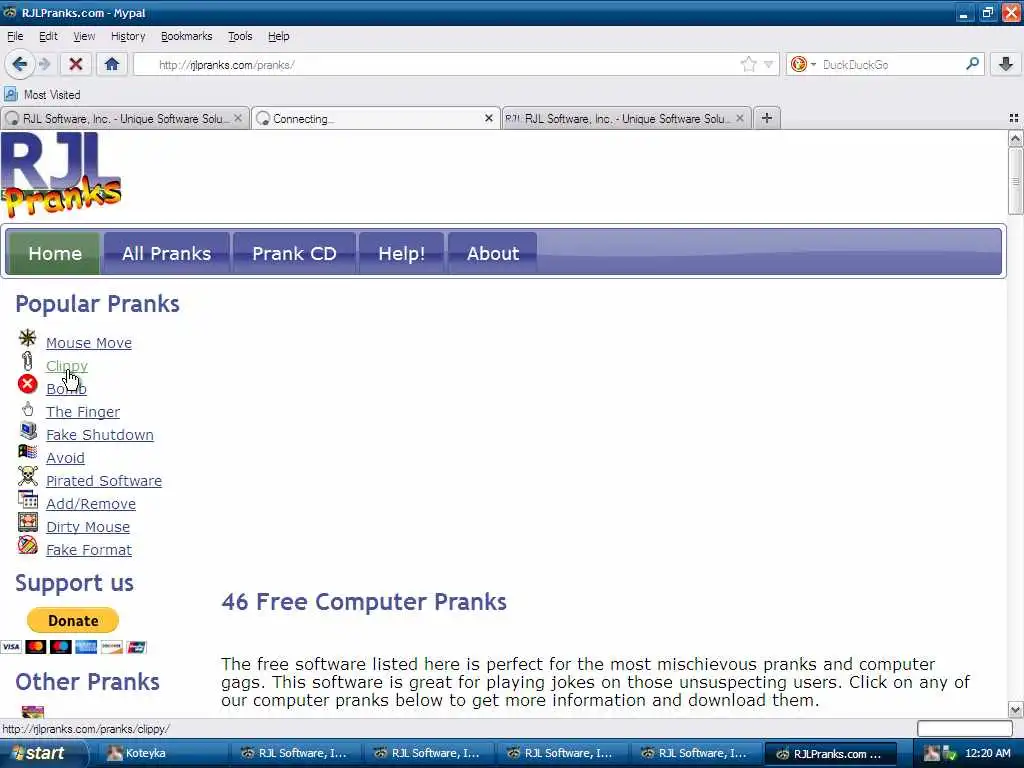Click the yellow Donate button
The height and width of the screenshot is (768, 1024).
[x=72, y=620]
